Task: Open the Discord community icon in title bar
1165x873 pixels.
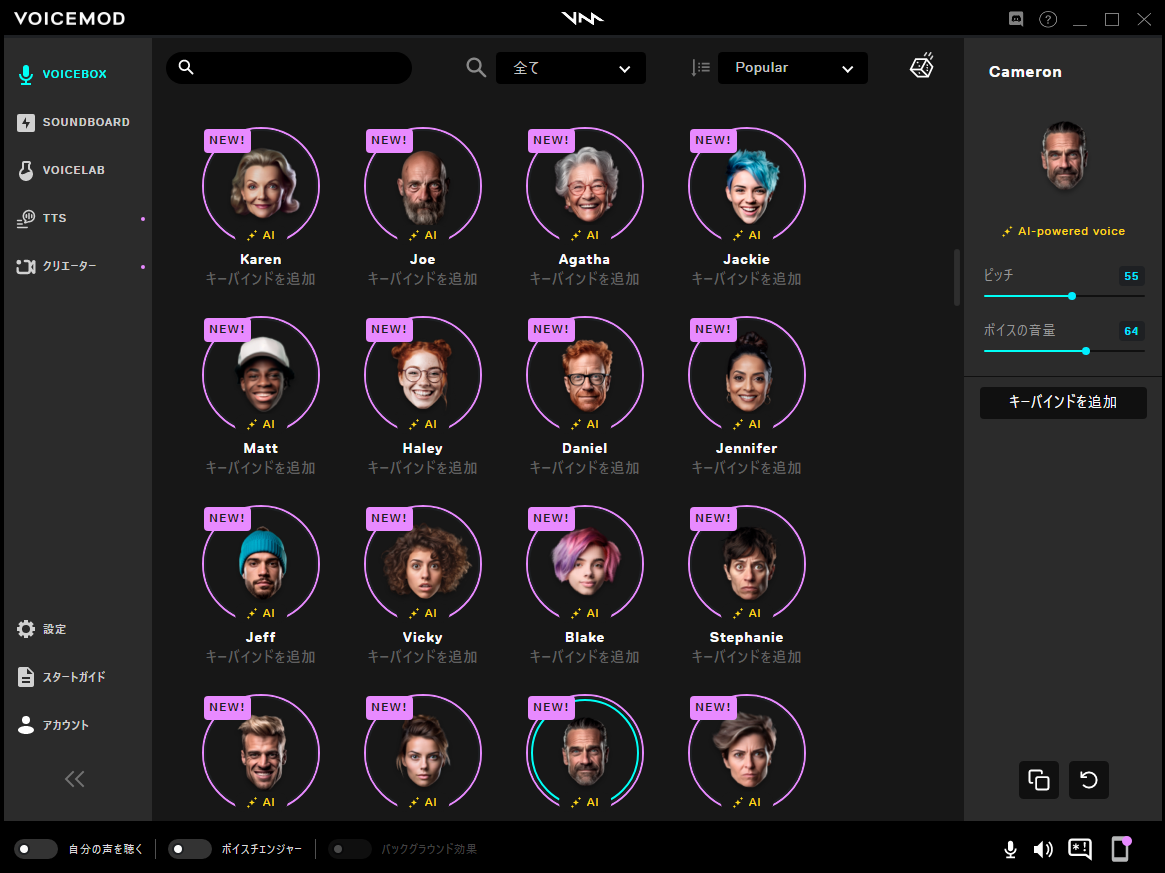Action: tap(1016, 19)
